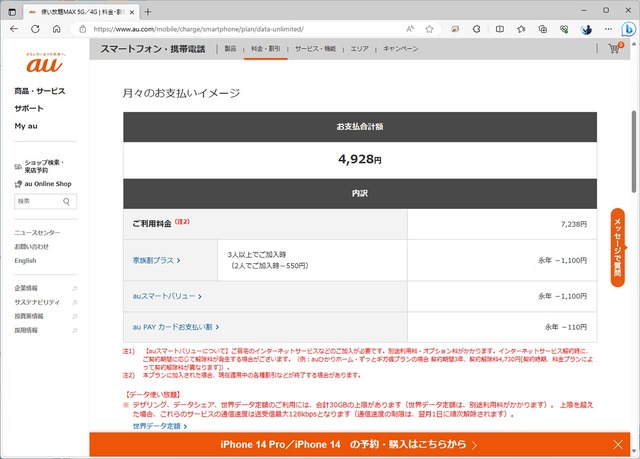Open ショップ検索・来店予約 link
Screen dimensions: 640x459
pos(40,166)
